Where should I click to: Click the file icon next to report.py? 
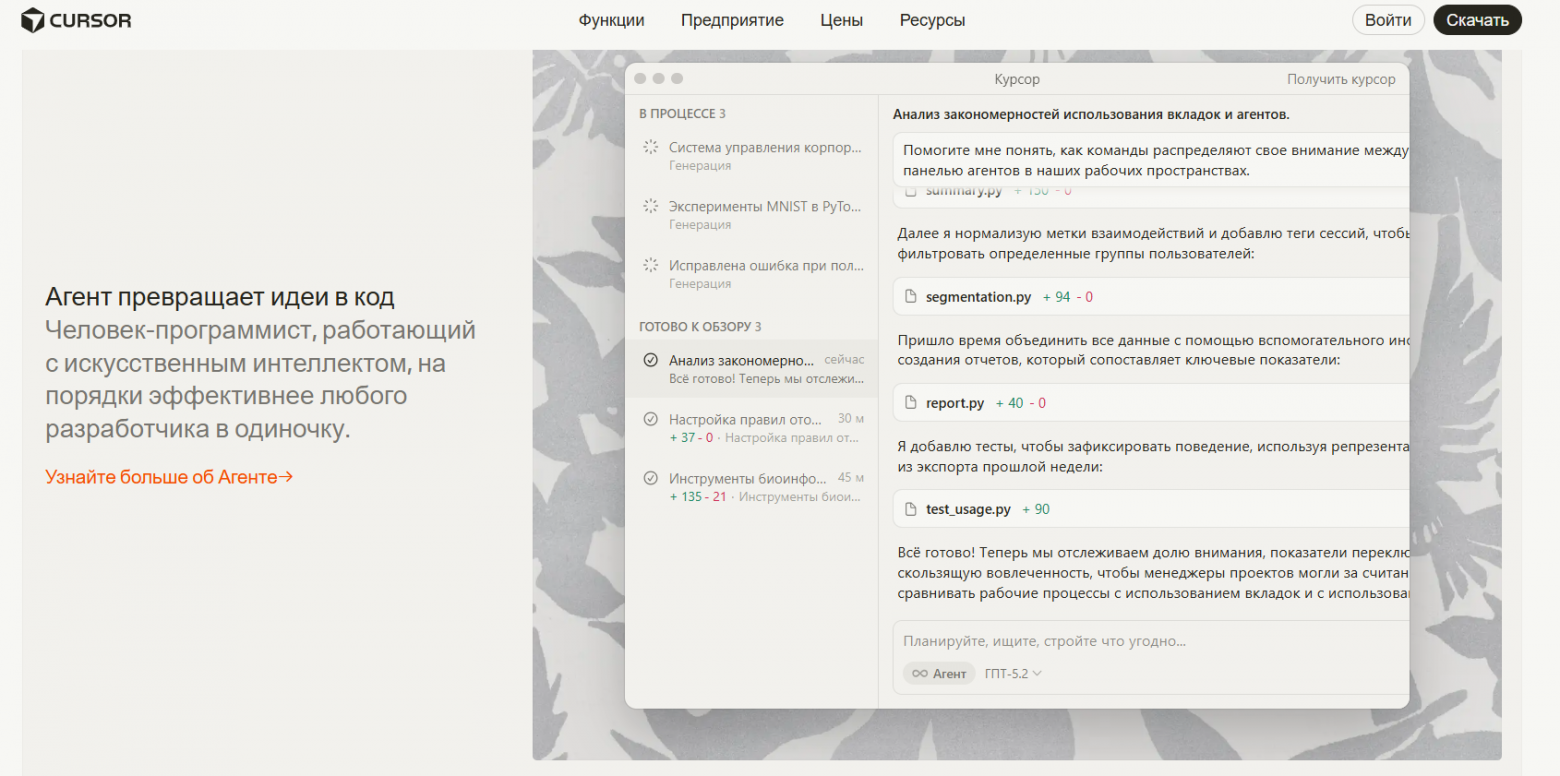coord(911,403)
